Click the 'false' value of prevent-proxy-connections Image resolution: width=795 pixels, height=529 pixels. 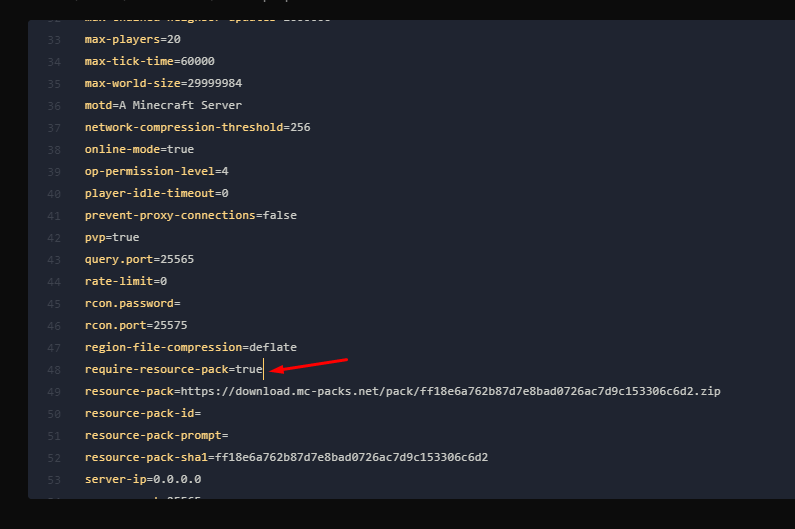coord(279,215)
